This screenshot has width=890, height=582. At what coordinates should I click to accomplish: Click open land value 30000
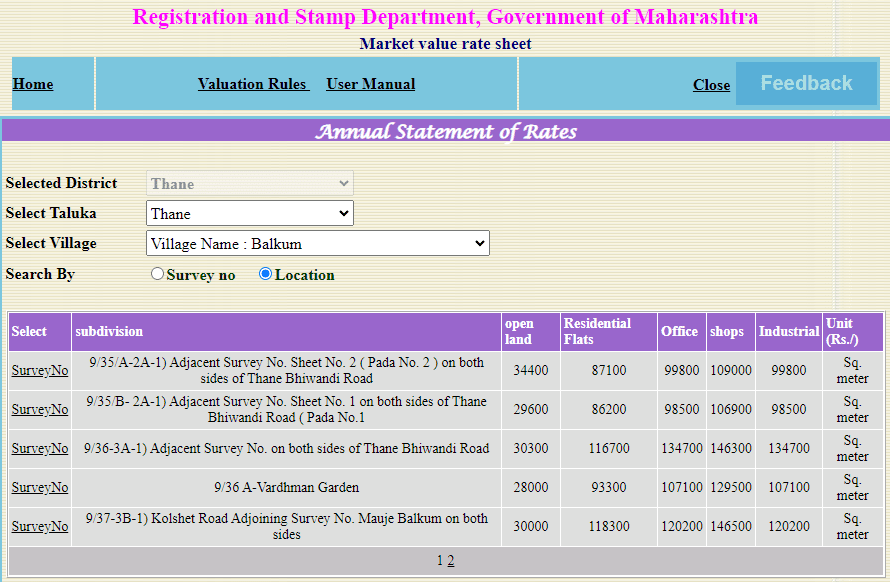coord(531,526)
